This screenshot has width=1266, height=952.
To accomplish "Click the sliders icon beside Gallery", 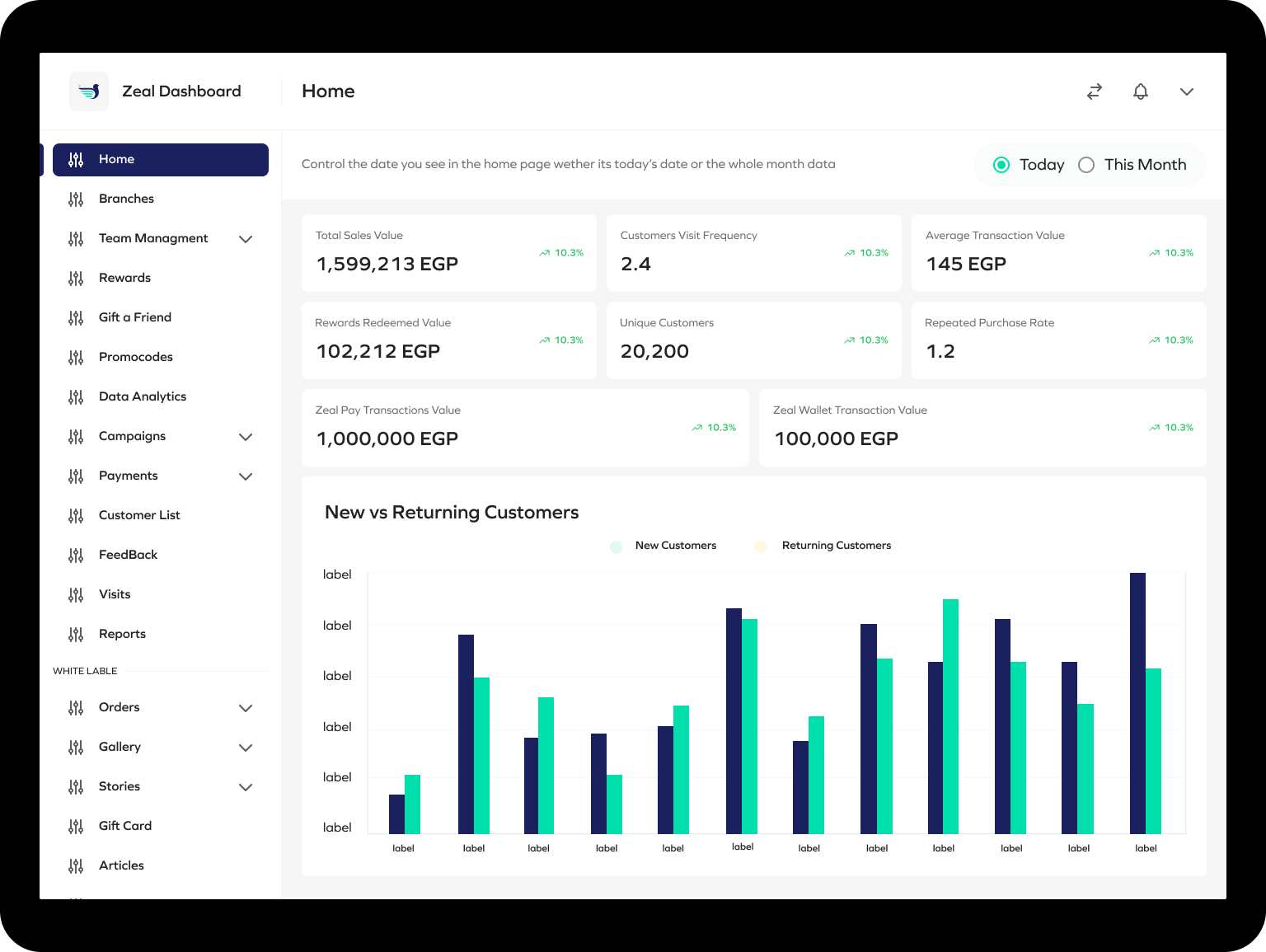I will point(76,748).
